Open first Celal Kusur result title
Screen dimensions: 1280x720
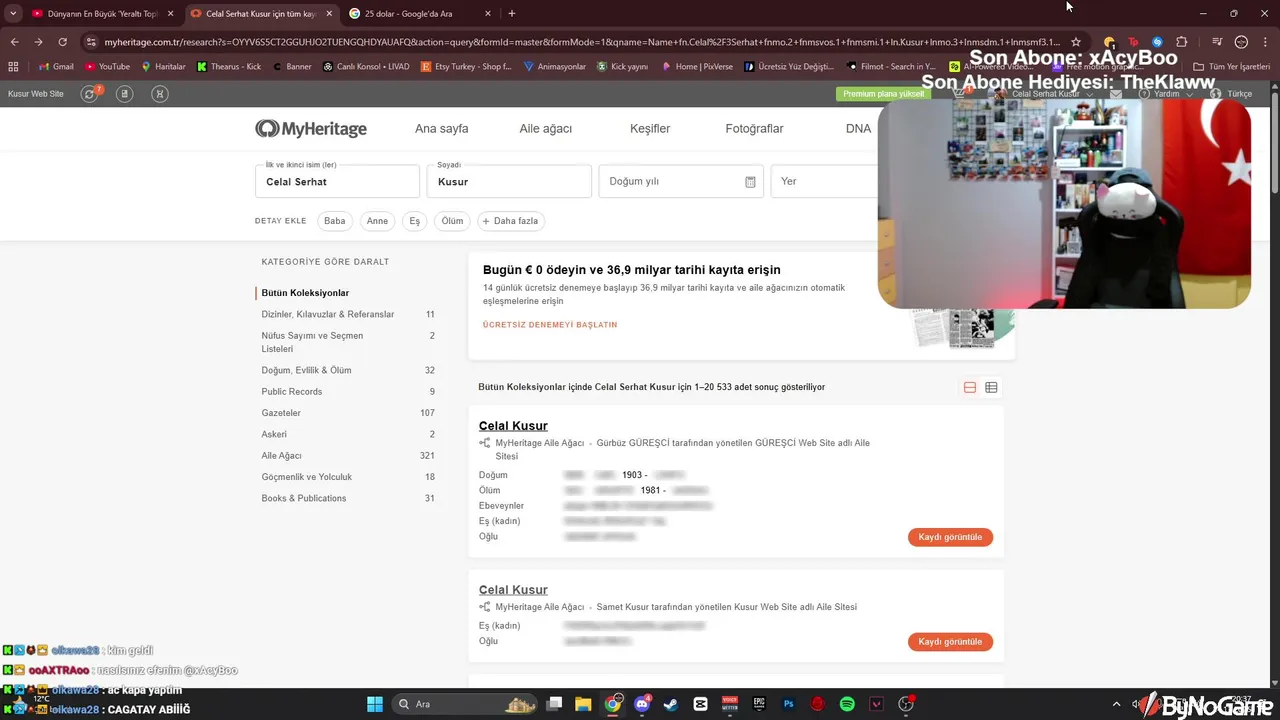(x=513, y=426)
